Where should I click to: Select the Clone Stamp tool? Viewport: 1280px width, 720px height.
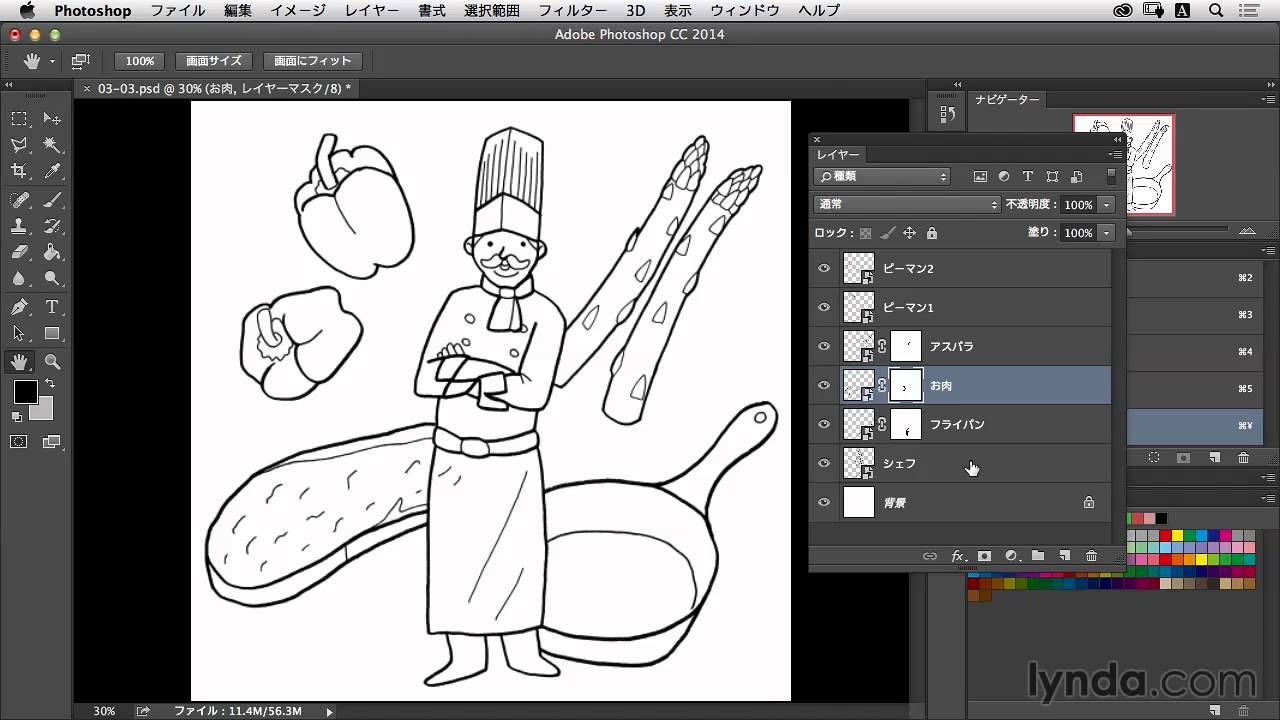(19, 226)
